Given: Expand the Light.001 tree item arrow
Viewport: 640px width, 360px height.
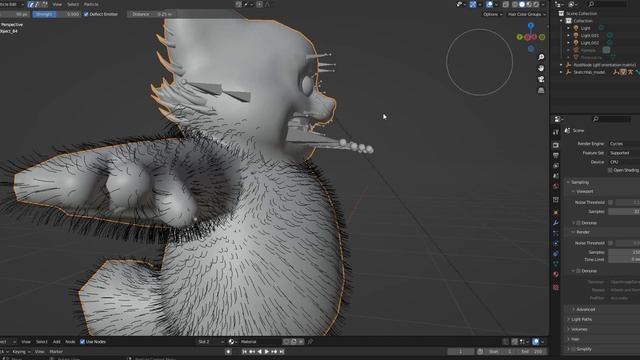Looking at the screenshot, I should click(x=569, y=36).
